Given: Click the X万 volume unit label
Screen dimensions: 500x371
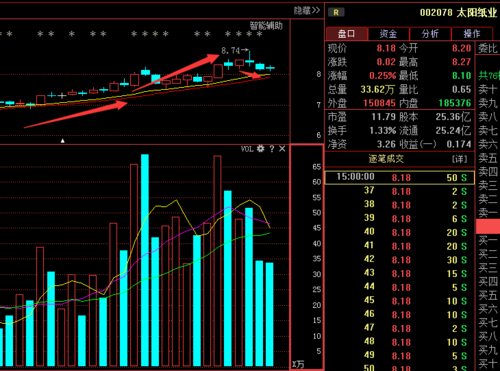Looking at the screenshot, I should (x=298, y=364).
